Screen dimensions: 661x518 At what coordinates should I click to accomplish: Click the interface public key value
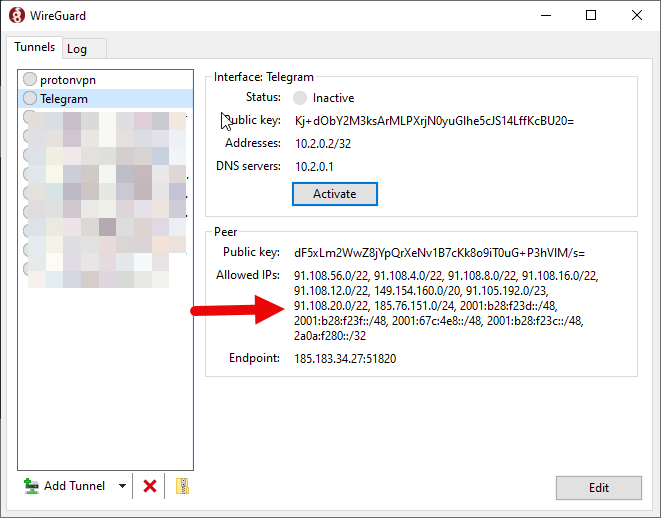pos(434,121)
